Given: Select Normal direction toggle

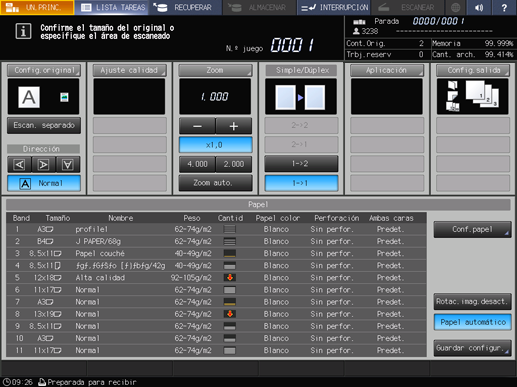Looking at the screenshot, I should pyautogui.click(x=44, y=183).
